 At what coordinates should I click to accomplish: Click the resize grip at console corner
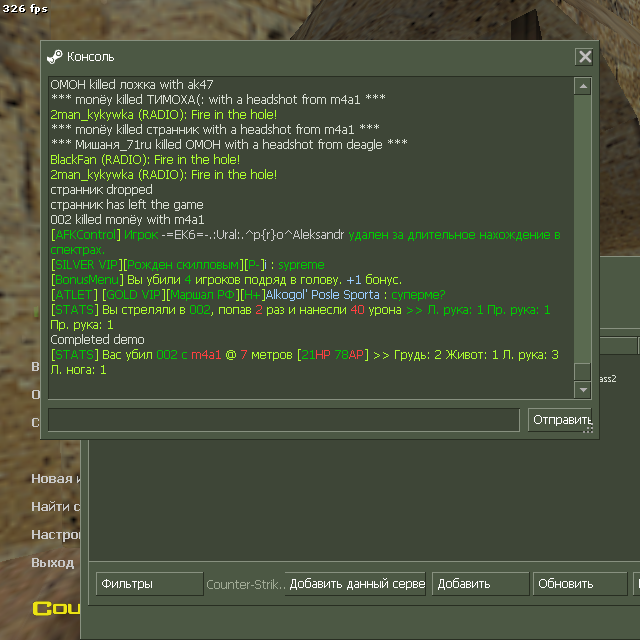pos(589,429)
